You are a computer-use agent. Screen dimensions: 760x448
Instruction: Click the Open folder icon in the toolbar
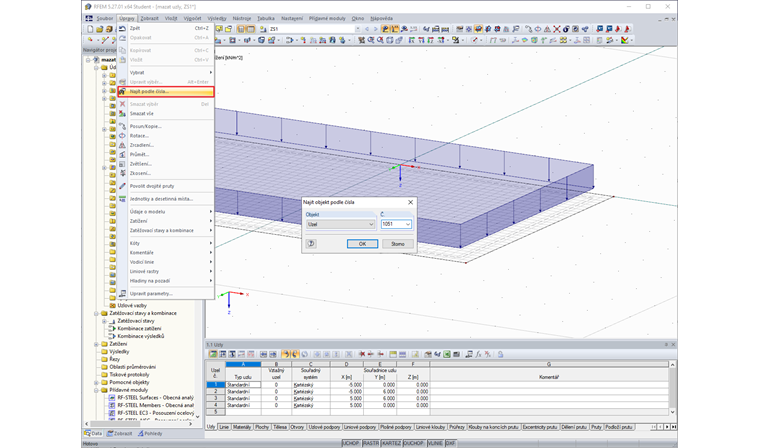point(99,29)
